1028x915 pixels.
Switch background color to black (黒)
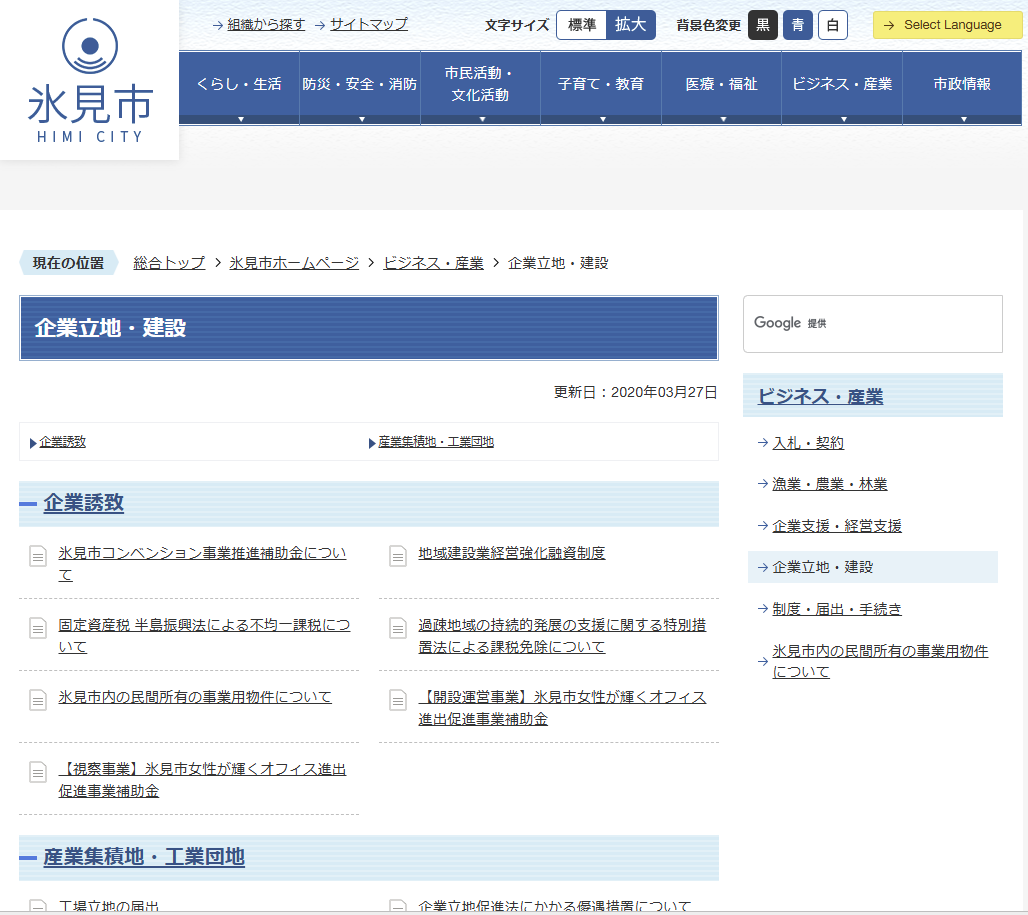point(762,26)
